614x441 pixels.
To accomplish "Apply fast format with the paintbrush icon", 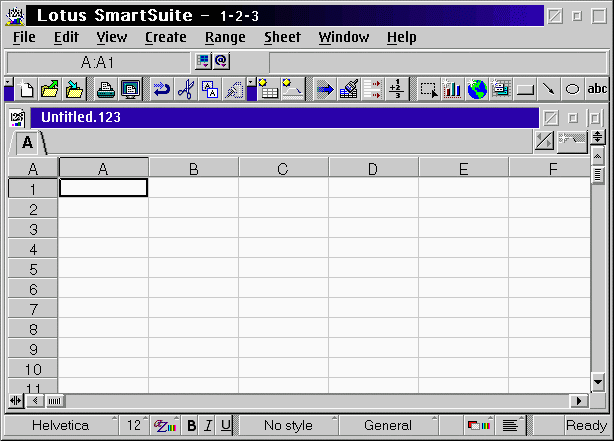I will click(x=349, y=89).
